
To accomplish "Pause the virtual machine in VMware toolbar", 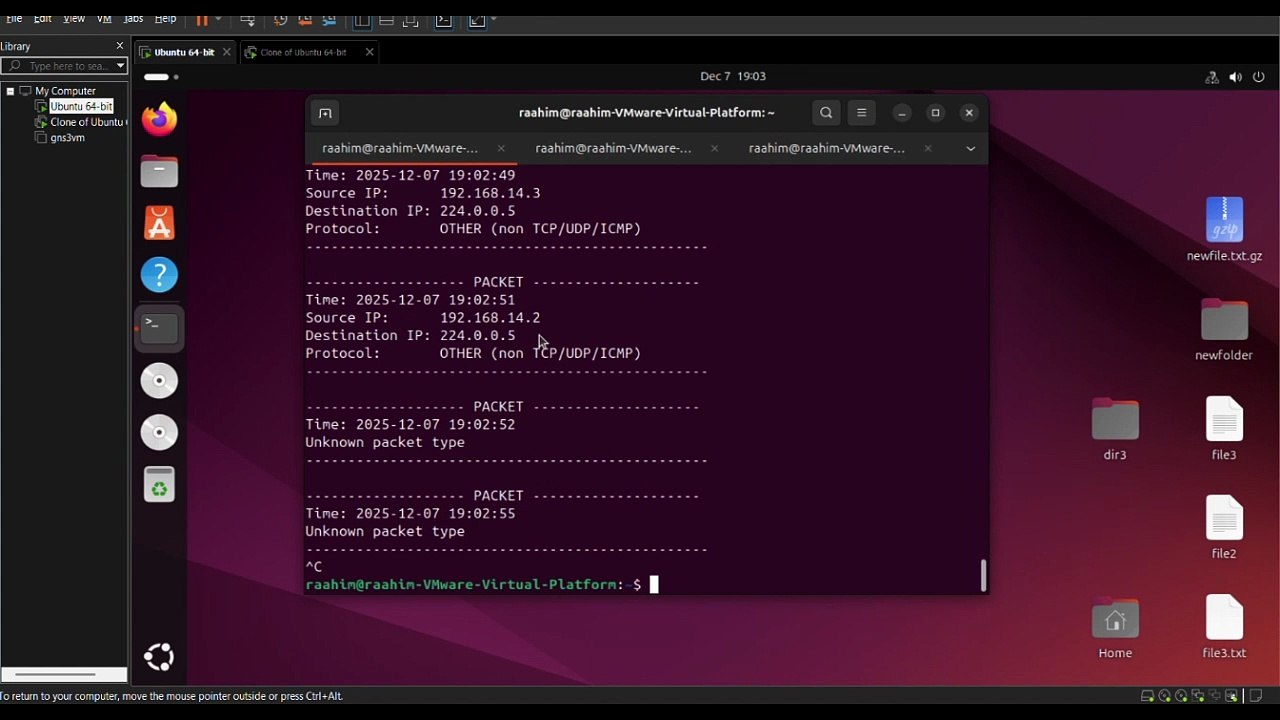I will (202, 19).
